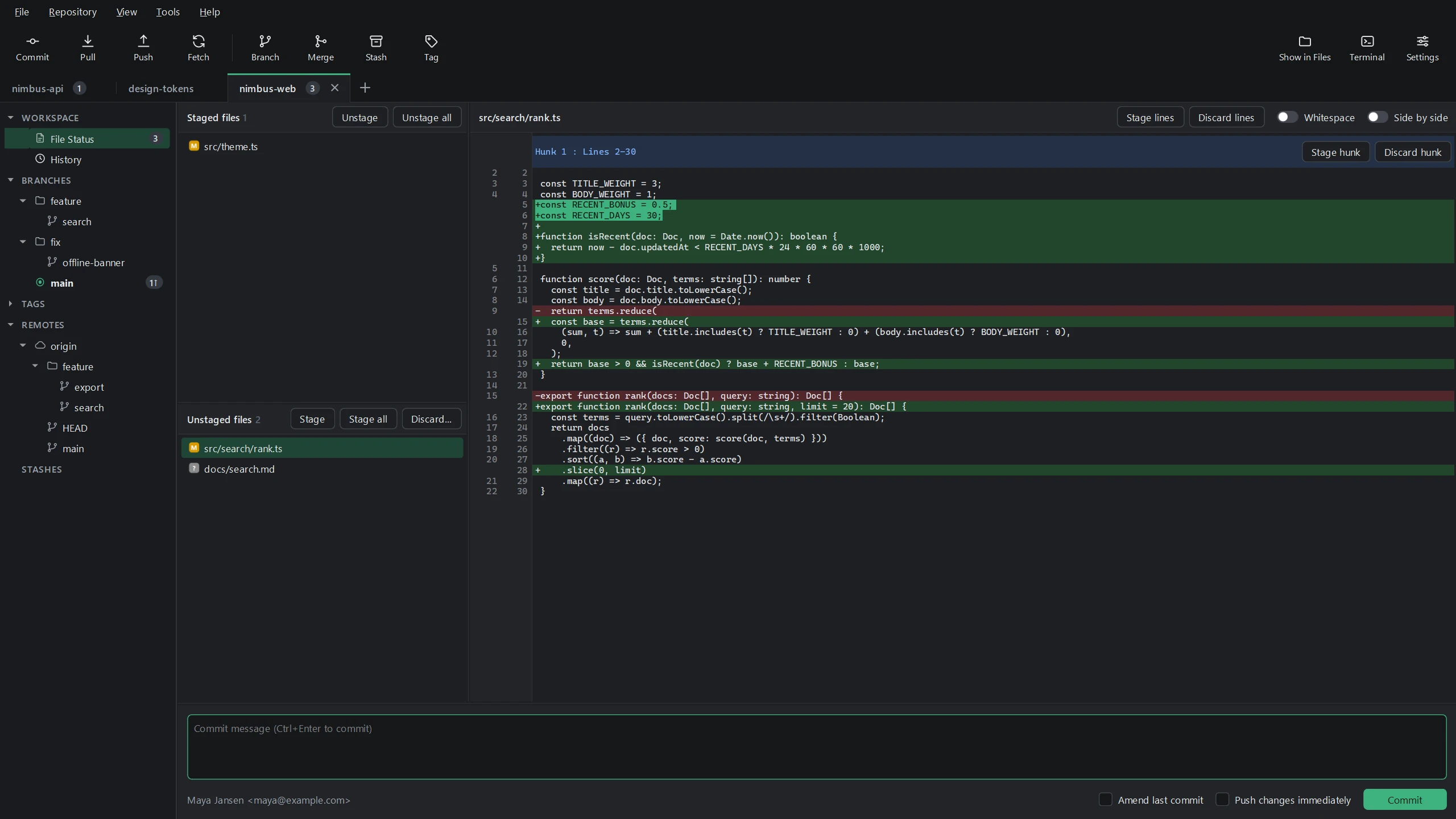The width and height of the screenshot is (1456, 819).
Task: Click the Stage hunk button
Action: click(1335, 152)
